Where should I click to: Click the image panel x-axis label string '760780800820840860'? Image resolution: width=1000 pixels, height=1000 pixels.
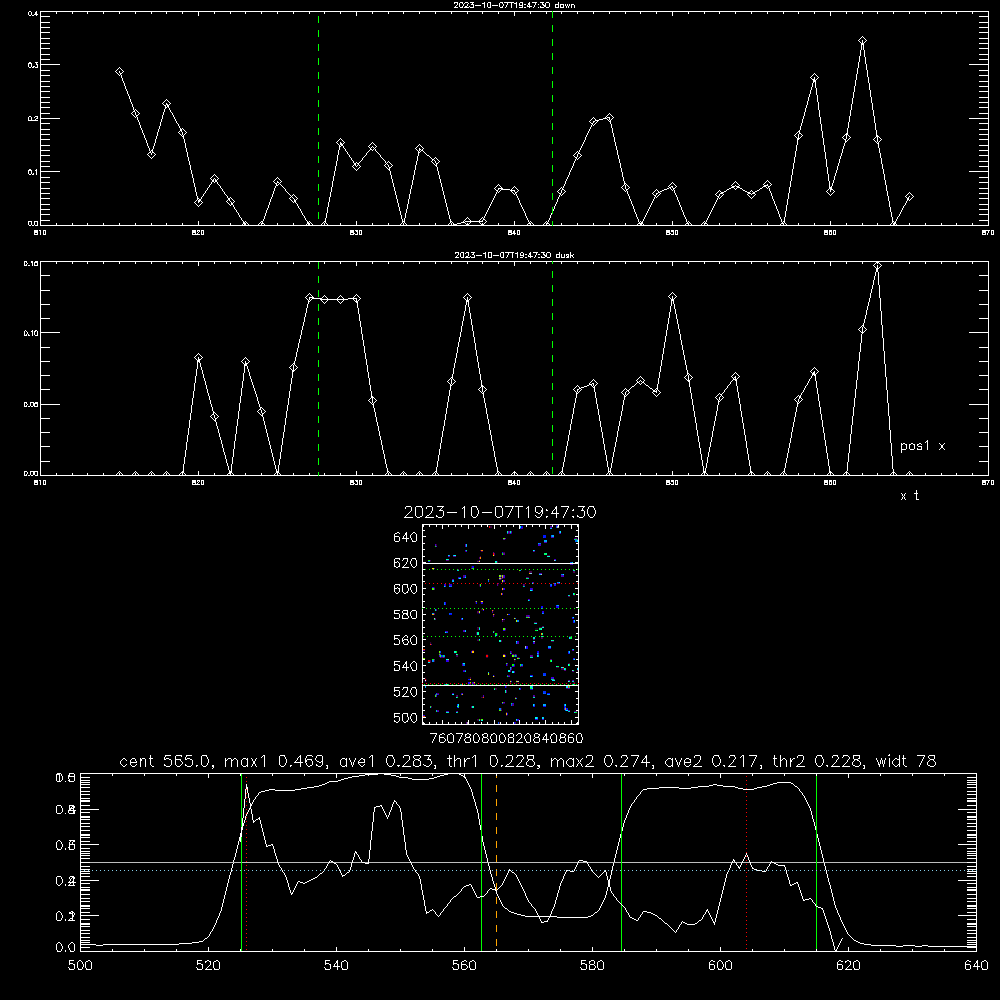[x=507, y=739]
